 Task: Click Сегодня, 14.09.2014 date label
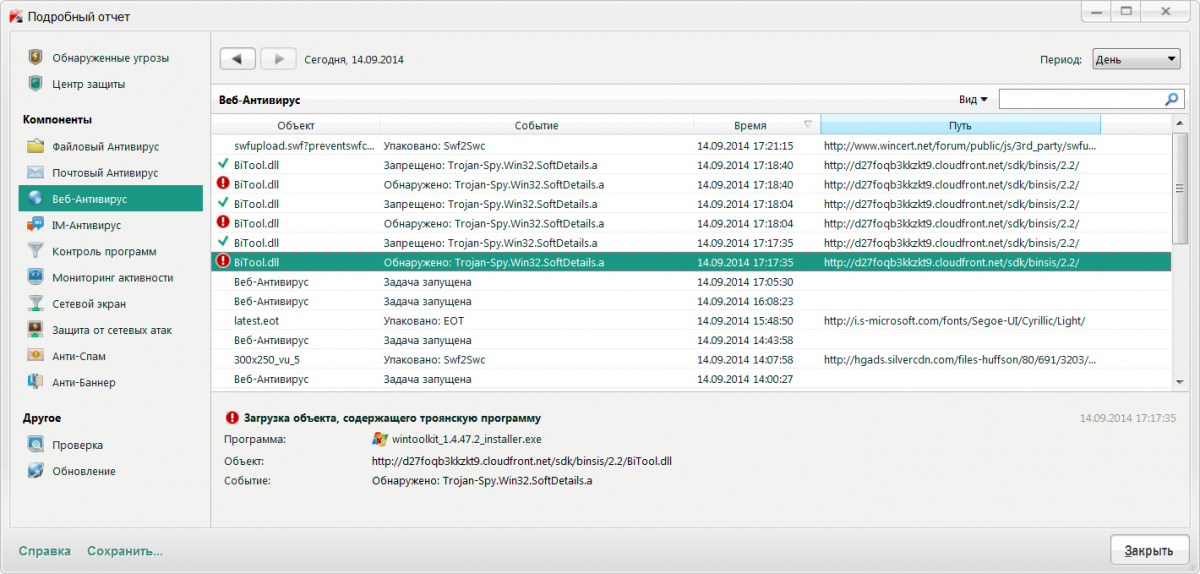pos(354,60)
